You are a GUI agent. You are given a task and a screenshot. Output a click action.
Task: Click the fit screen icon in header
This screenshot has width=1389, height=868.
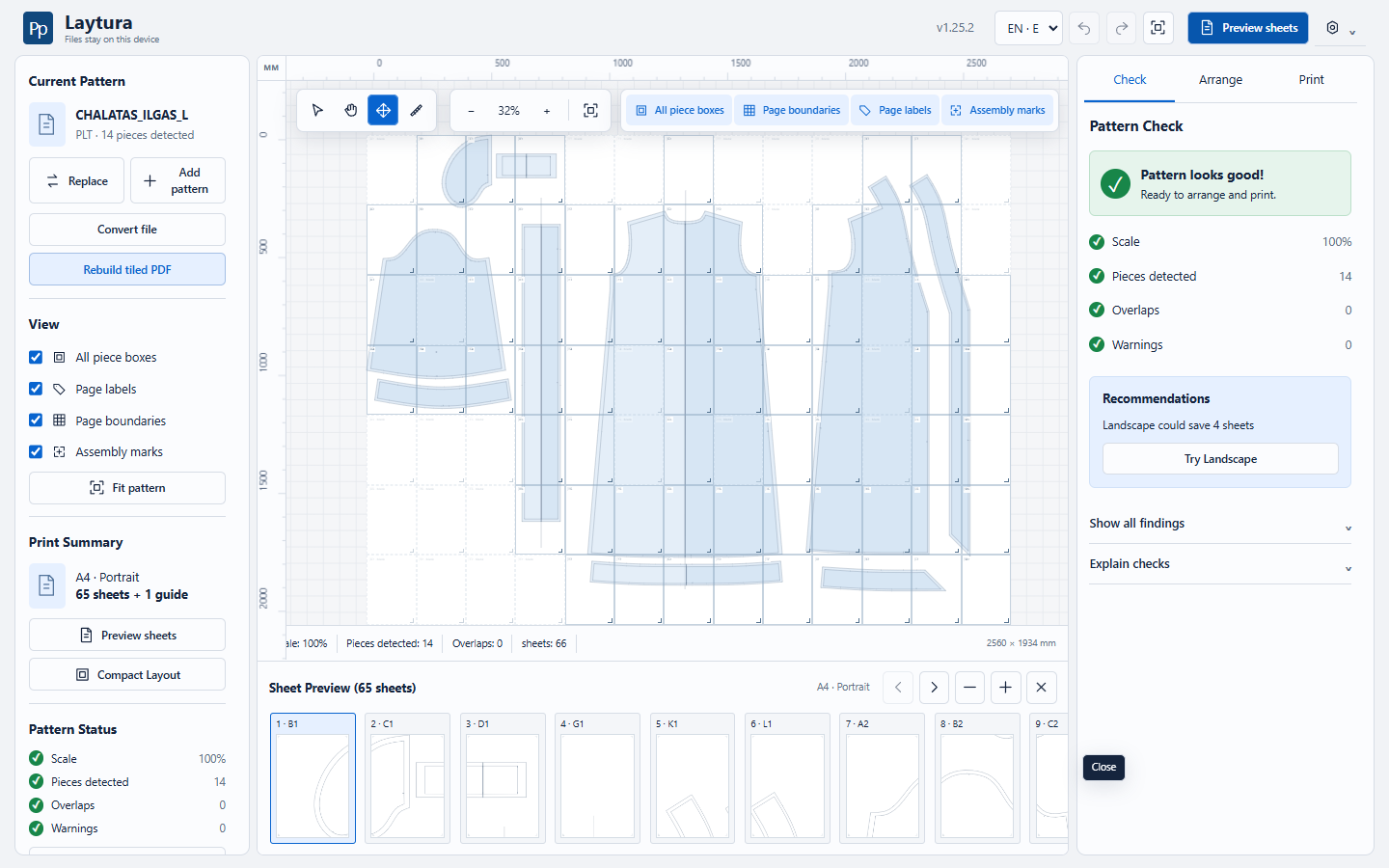pos(1158,28)
